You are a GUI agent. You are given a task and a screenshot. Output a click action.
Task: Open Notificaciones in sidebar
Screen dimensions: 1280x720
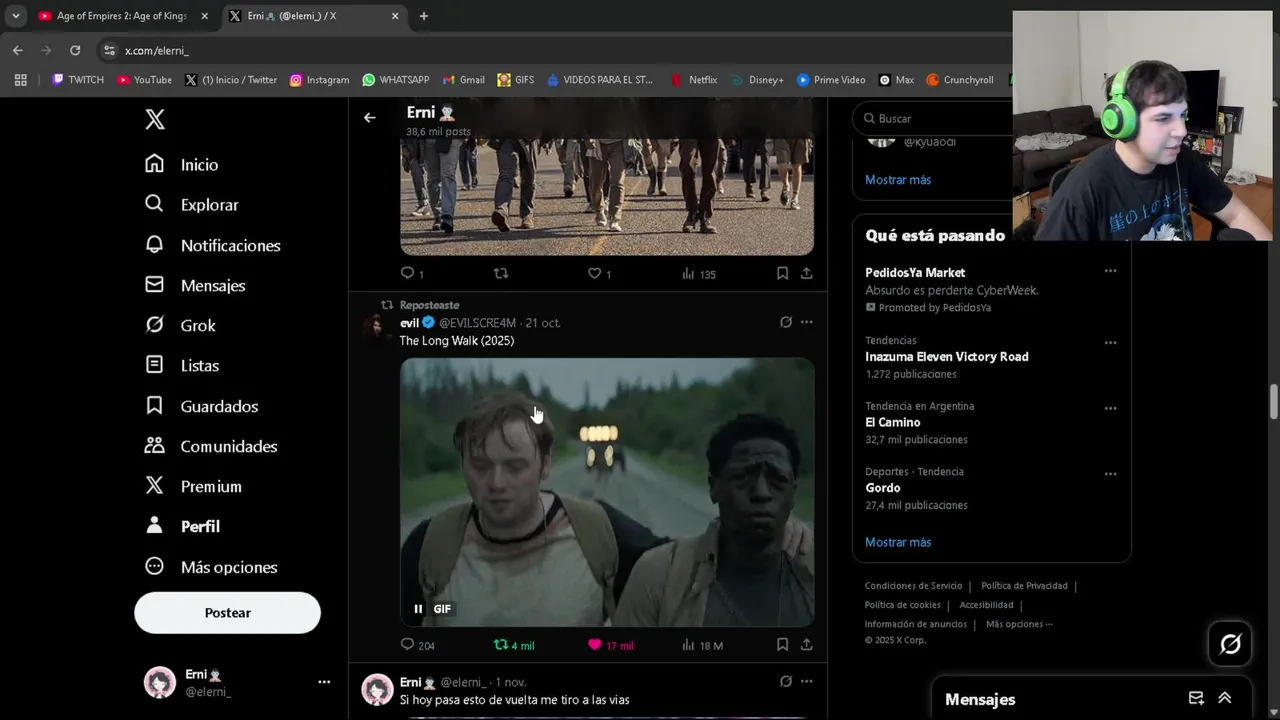click(212, 245)
